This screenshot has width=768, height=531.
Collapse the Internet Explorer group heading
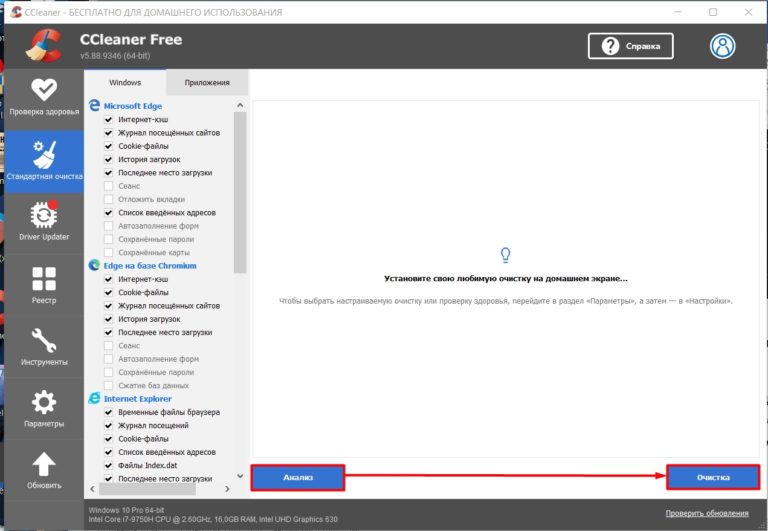tap(138, 399)
